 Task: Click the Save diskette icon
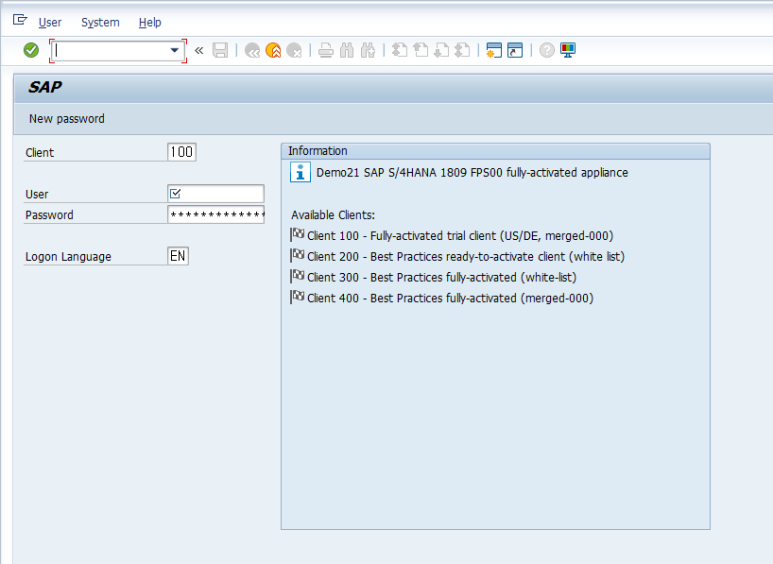[220, 50]
